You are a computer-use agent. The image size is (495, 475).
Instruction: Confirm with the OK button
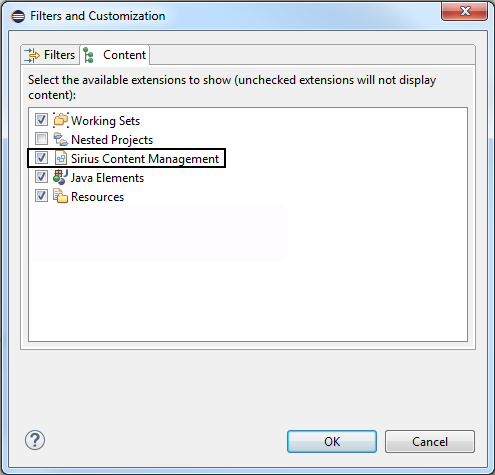(332, 442)
